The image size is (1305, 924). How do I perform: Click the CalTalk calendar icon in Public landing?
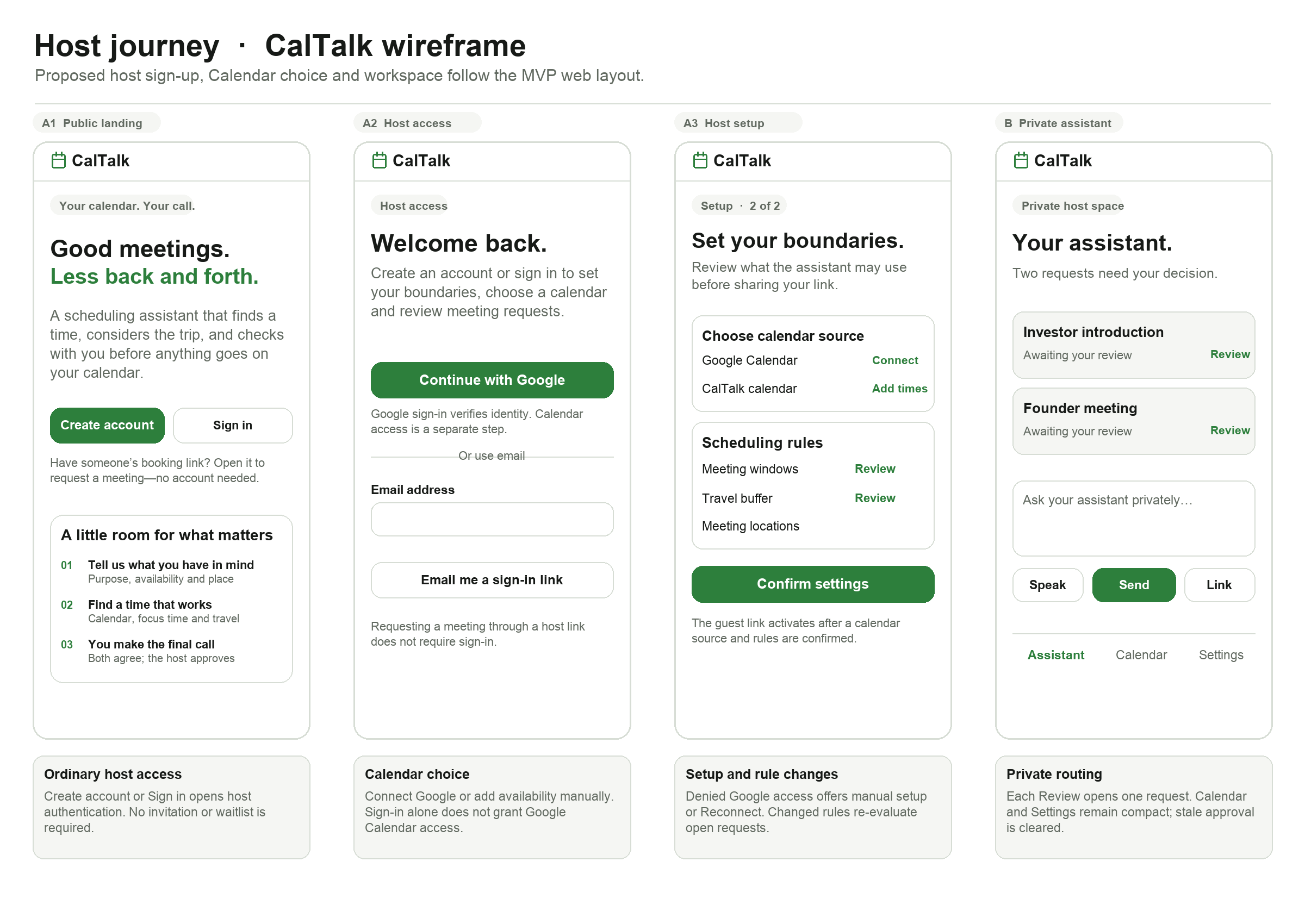coord(59,160)
